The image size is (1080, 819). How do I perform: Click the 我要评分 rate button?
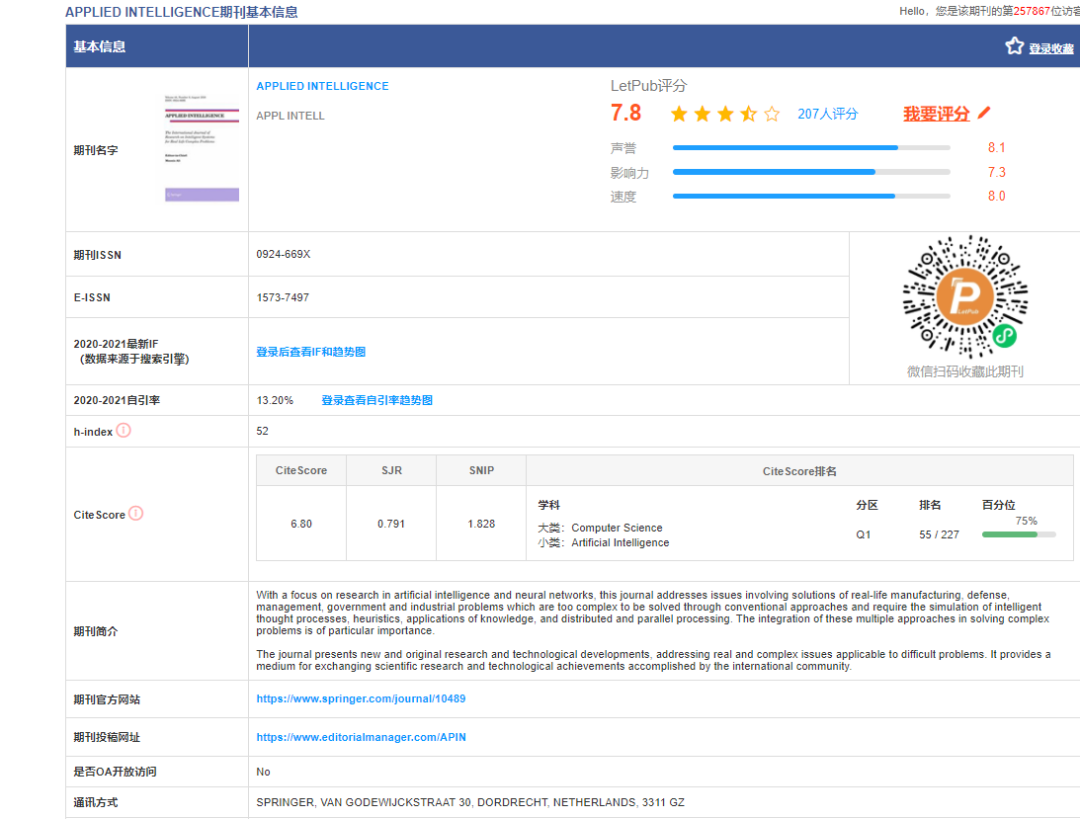click(936, 114)
